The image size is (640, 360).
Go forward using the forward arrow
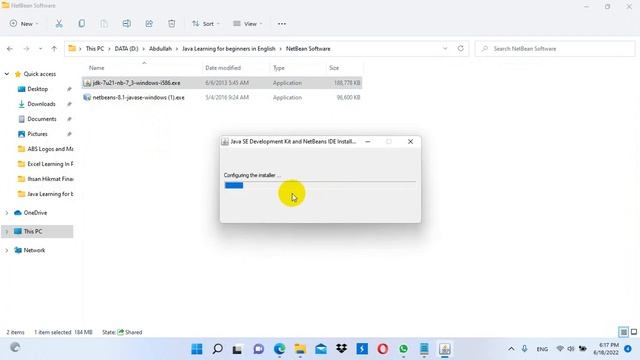coord(26,49)
